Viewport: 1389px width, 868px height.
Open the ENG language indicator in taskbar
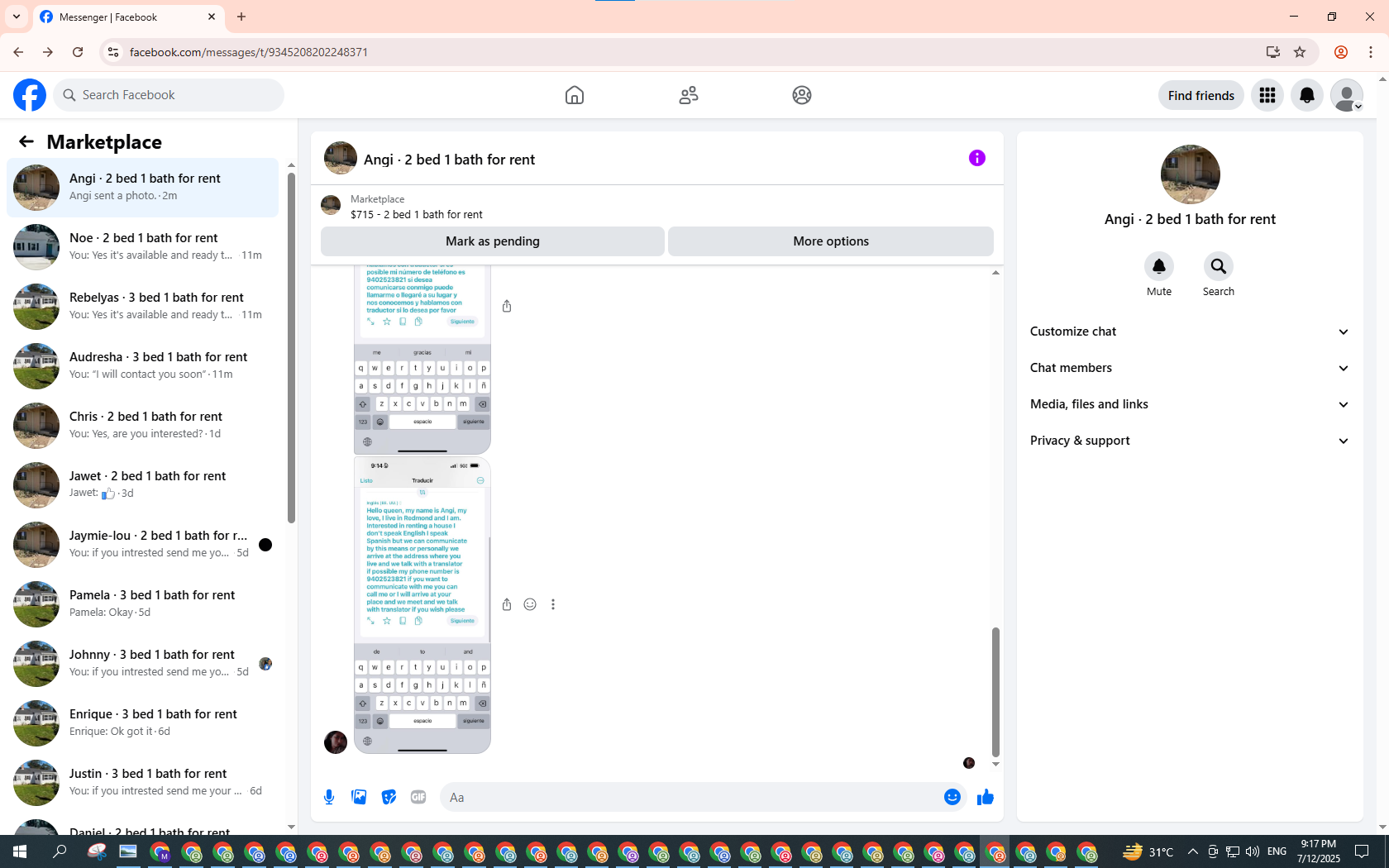tap(1277, 851)
